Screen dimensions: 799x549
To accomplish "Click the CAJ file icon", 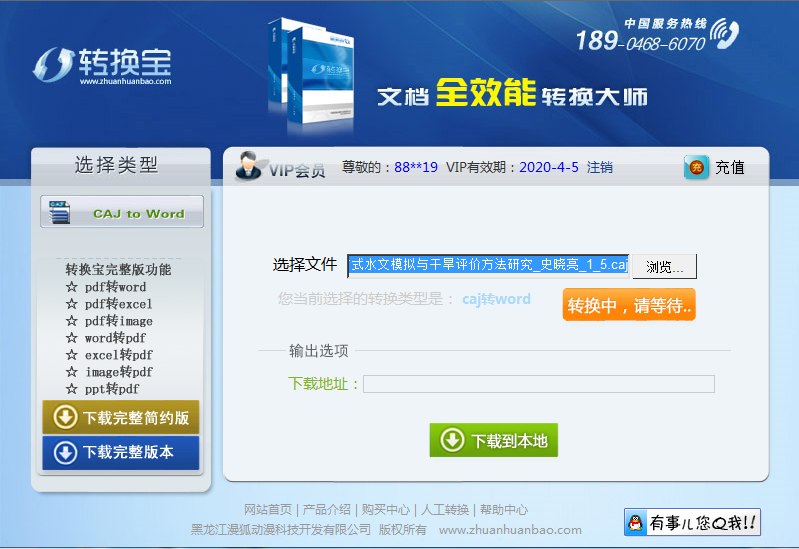I will click(59, 212).
